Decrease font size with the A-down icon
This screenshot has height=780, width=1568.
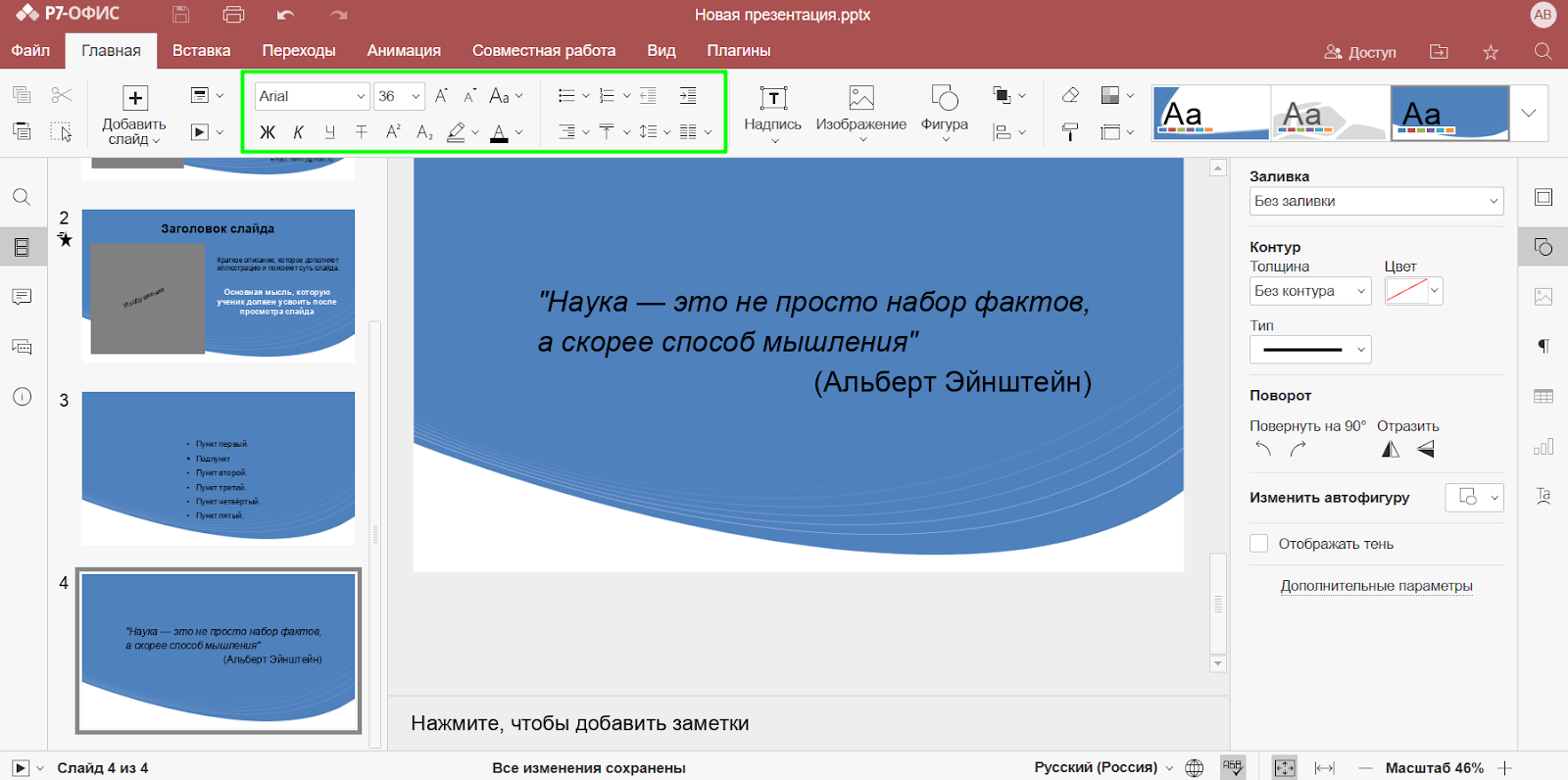pos(470,95)
